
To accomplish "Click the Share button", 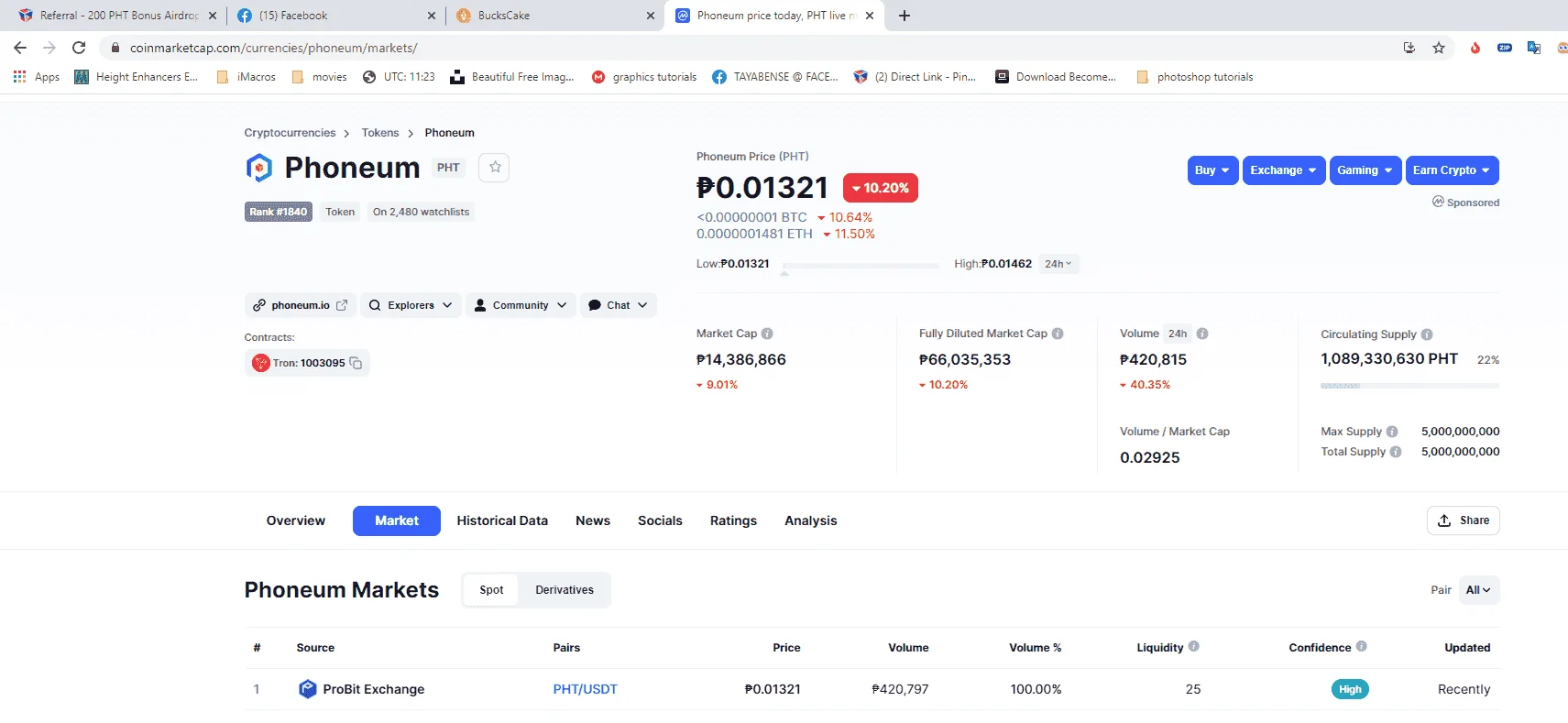I will tap(1464, 520).
